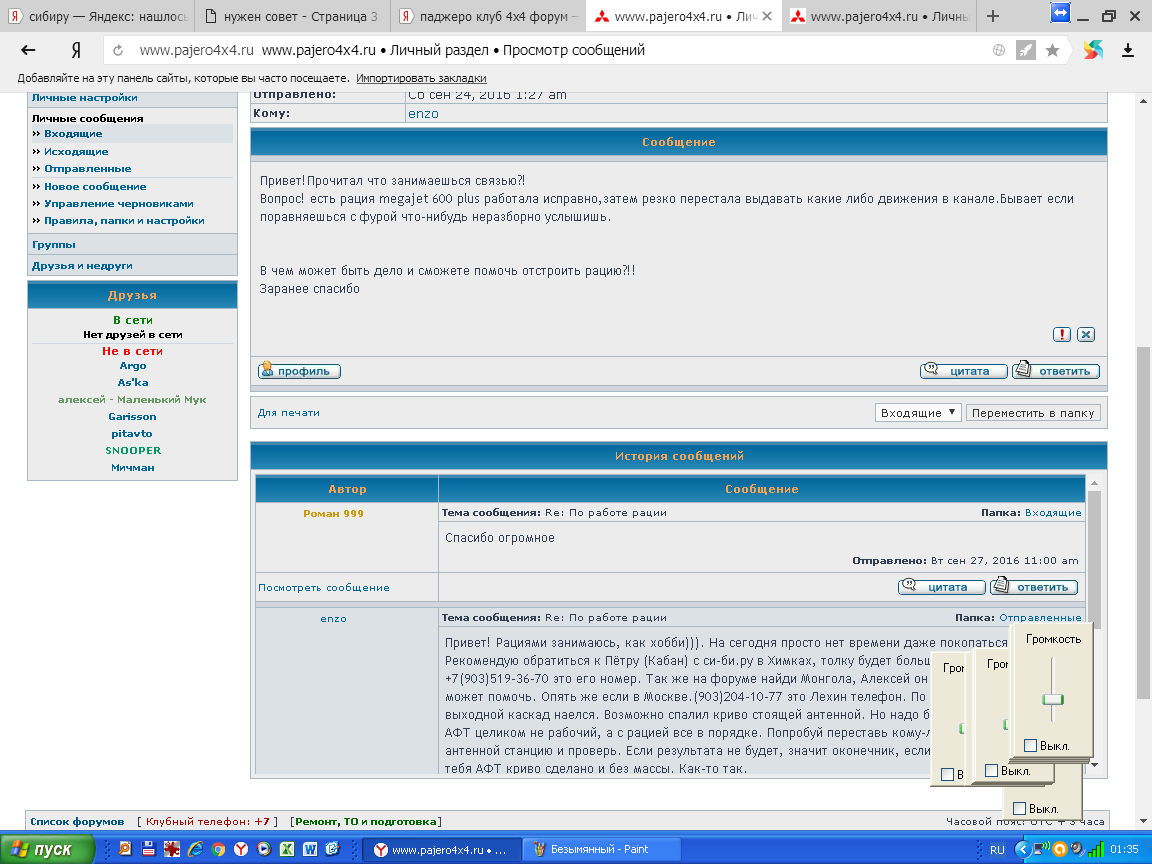Open Правила, папки и настройки
This screenshot has width=1152, height=864.
(x=124, y=220)
